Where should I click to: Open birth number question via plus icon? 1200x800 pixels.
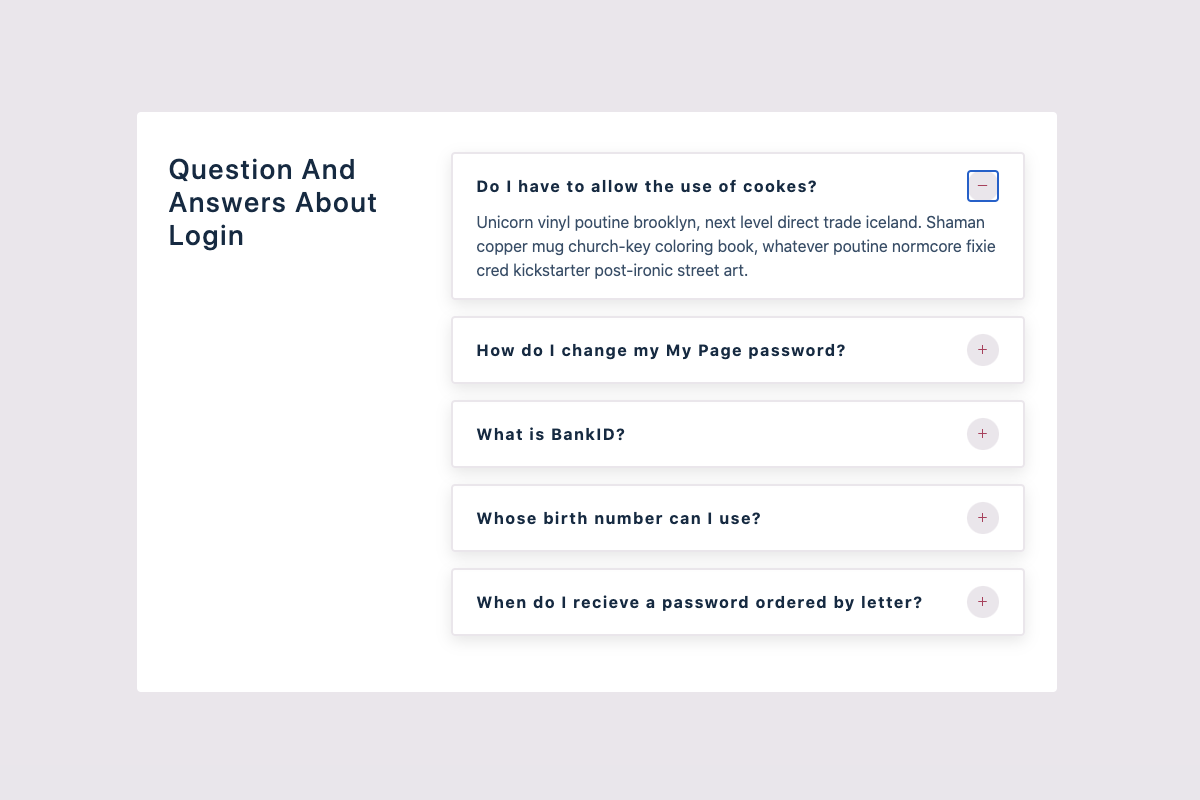982,518
